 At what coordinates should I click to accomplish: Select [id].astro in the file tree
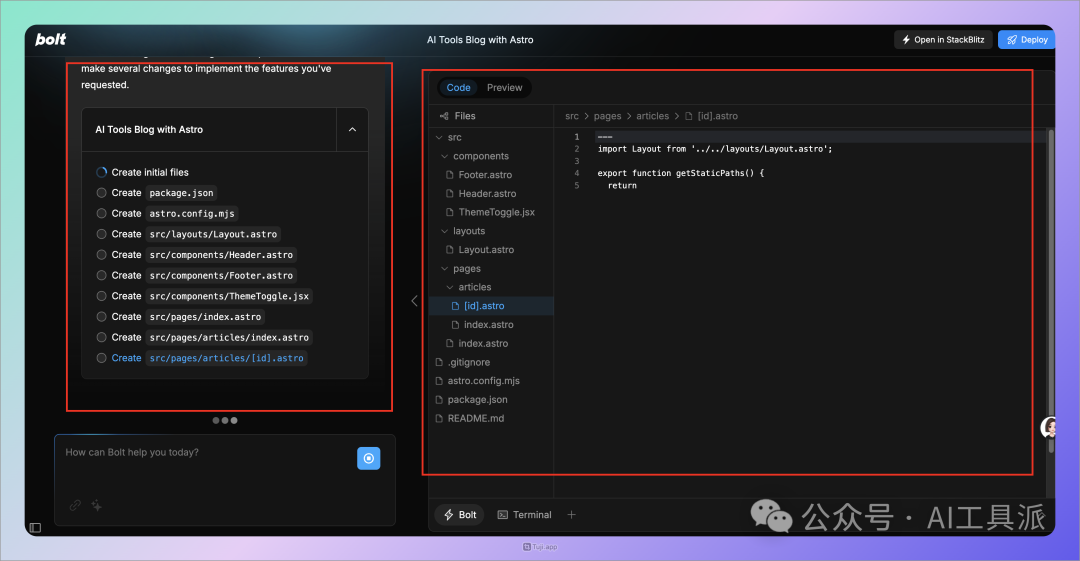click(x=491, y=306)
